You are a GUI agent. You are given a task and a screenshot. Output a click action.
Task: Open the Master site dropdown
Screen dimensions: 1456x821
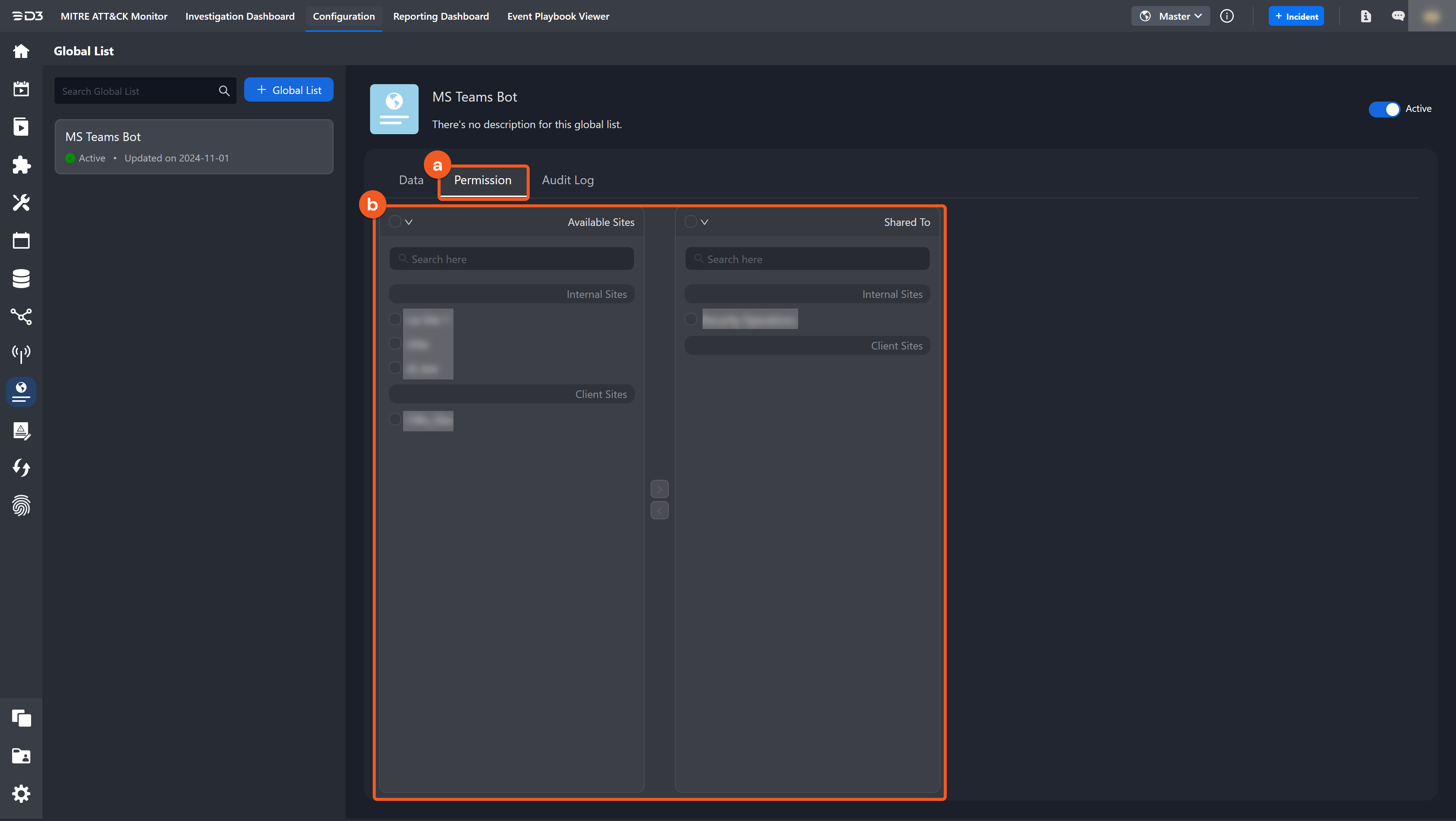1170,16
